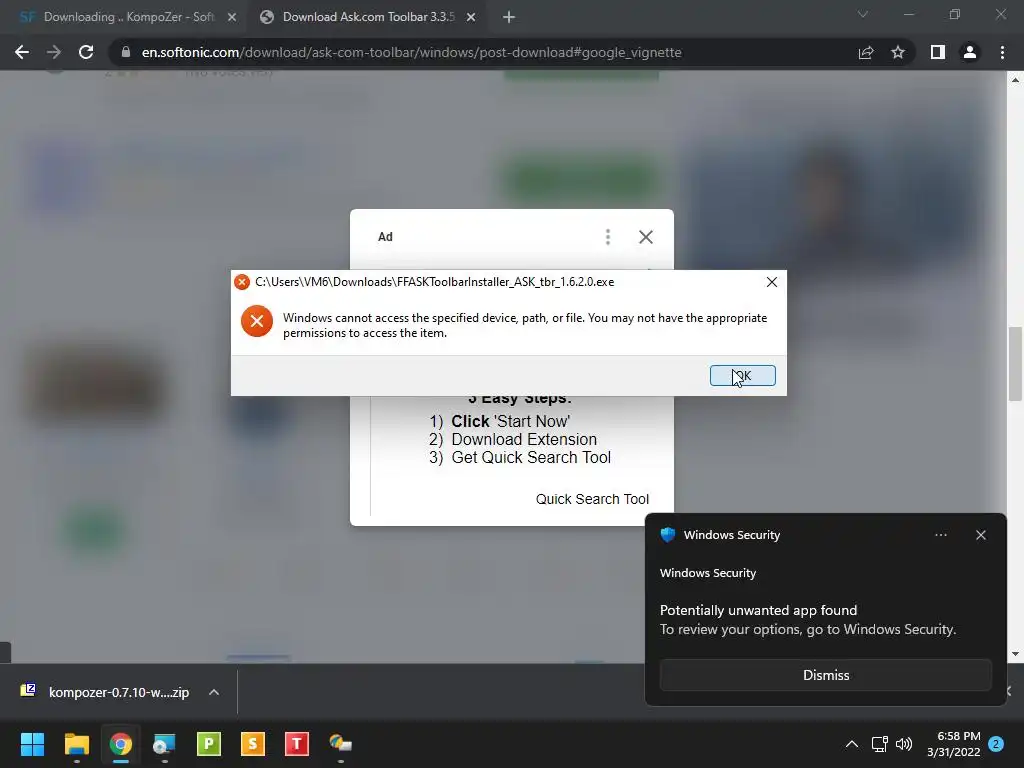The width and height of the screenshot is (1024, 768).
Task: Reload the Softonic page
Action: pos(86,52)
